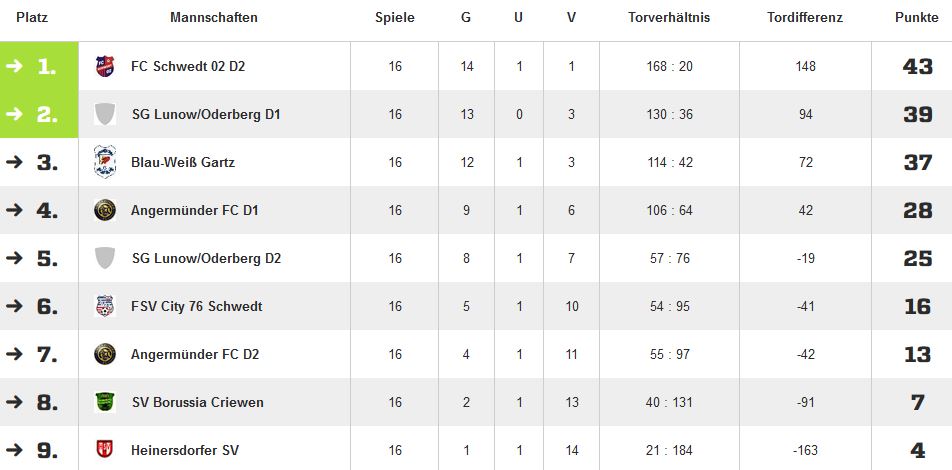Select the Torverhältnis column header

point(669,18)
